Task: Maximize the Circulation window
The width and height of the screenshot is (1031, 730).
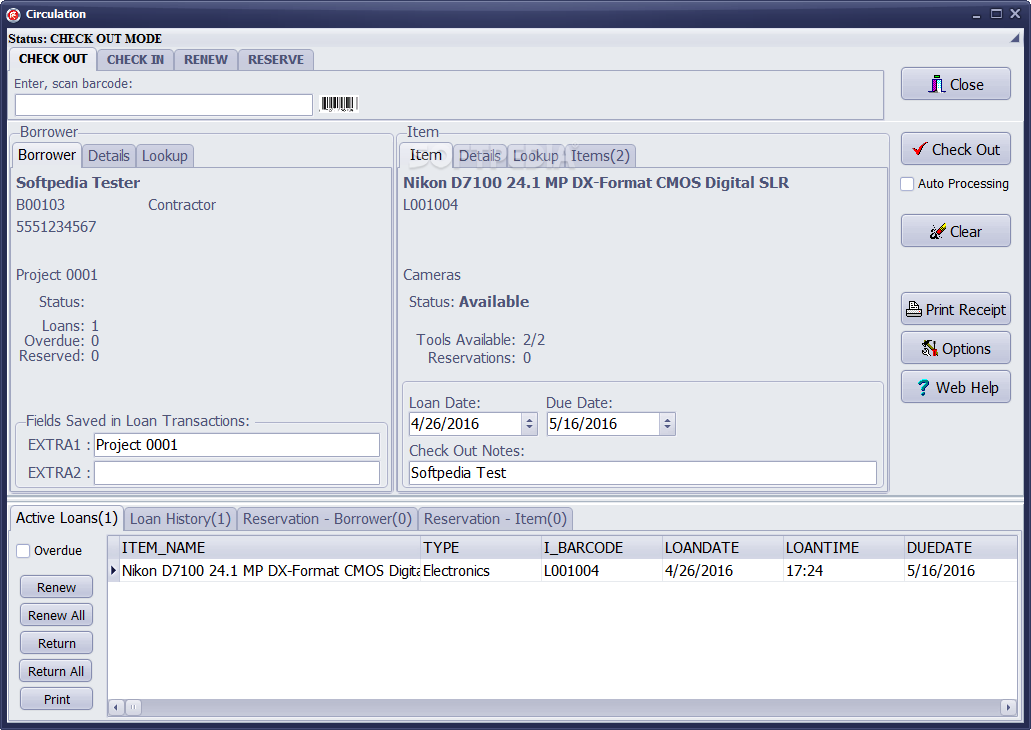Action: click(997, 14)
